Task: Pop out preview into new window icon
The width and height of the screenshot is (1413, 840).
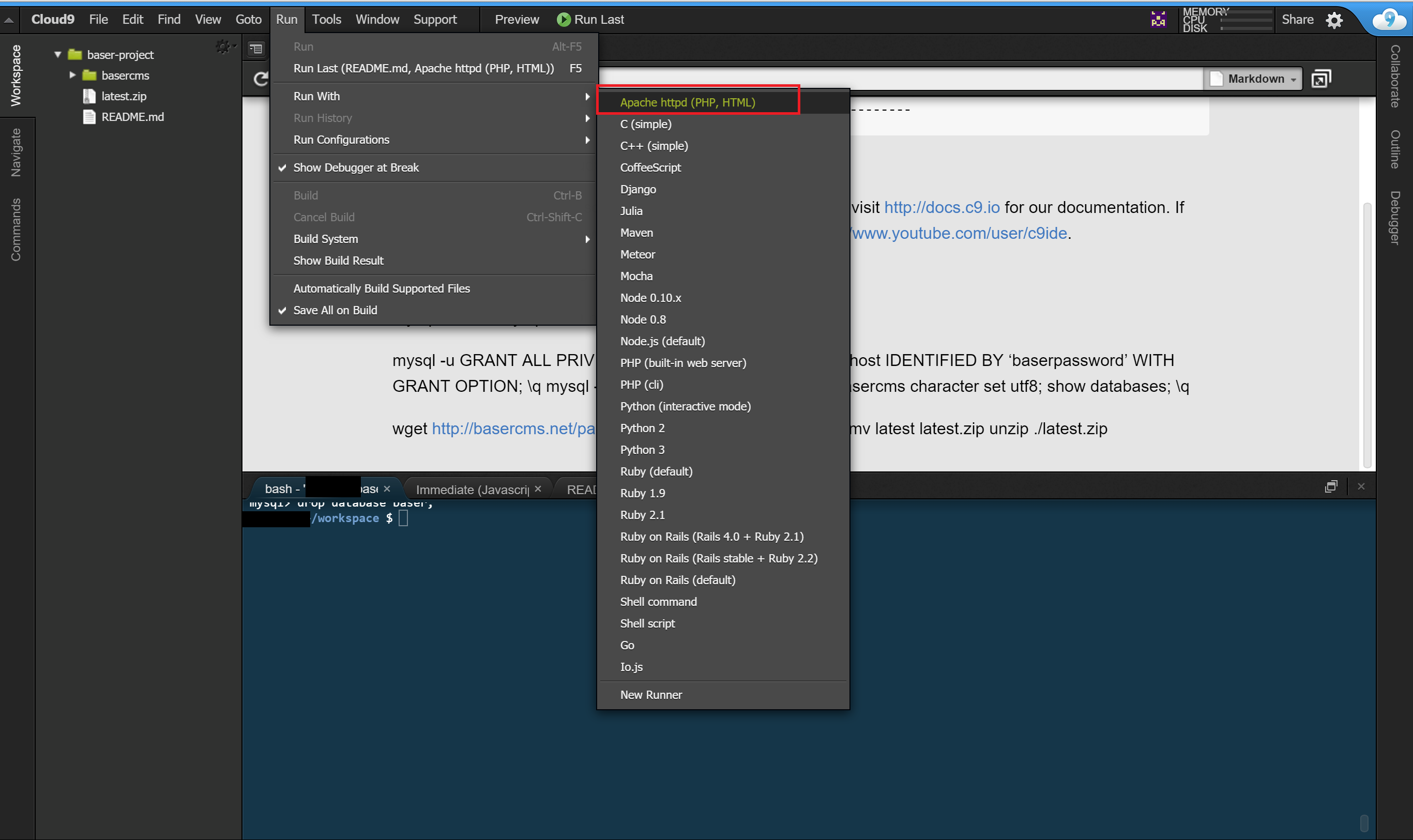Action: tap(1321, 79)
